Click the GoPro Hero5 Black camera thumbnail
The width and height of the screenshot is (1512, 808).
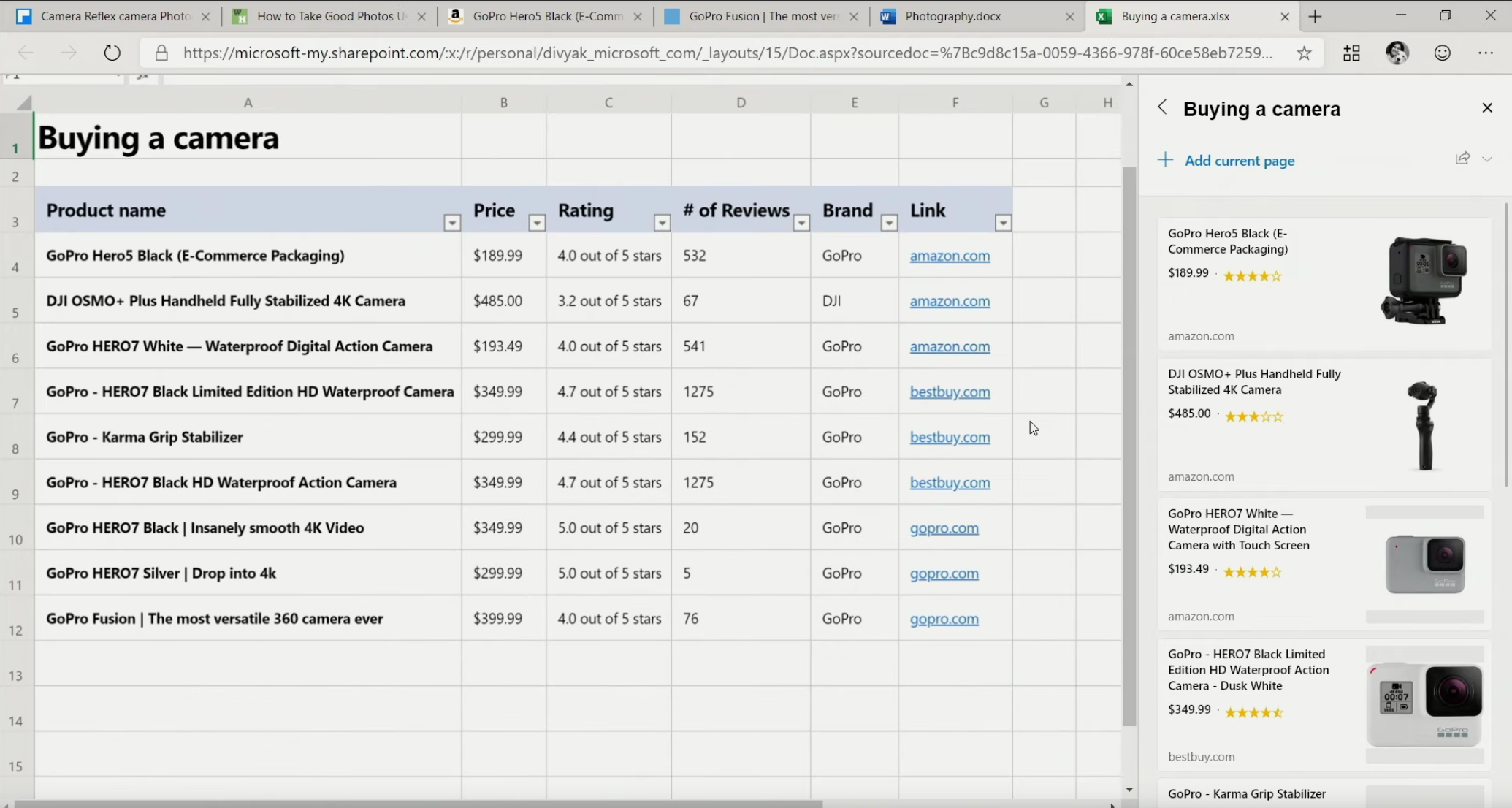click(x=1424, y=281)
